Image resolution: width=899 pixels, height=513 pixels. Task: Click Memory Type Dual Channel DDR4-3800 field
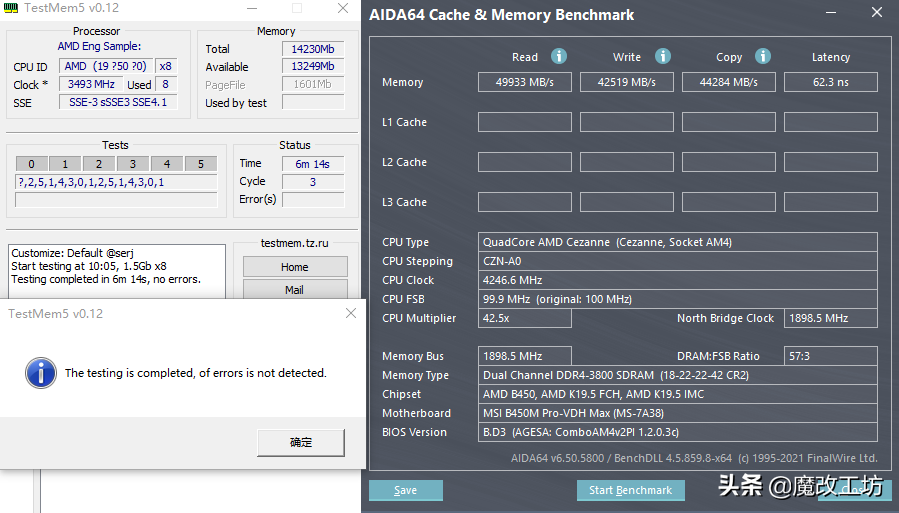678,375
